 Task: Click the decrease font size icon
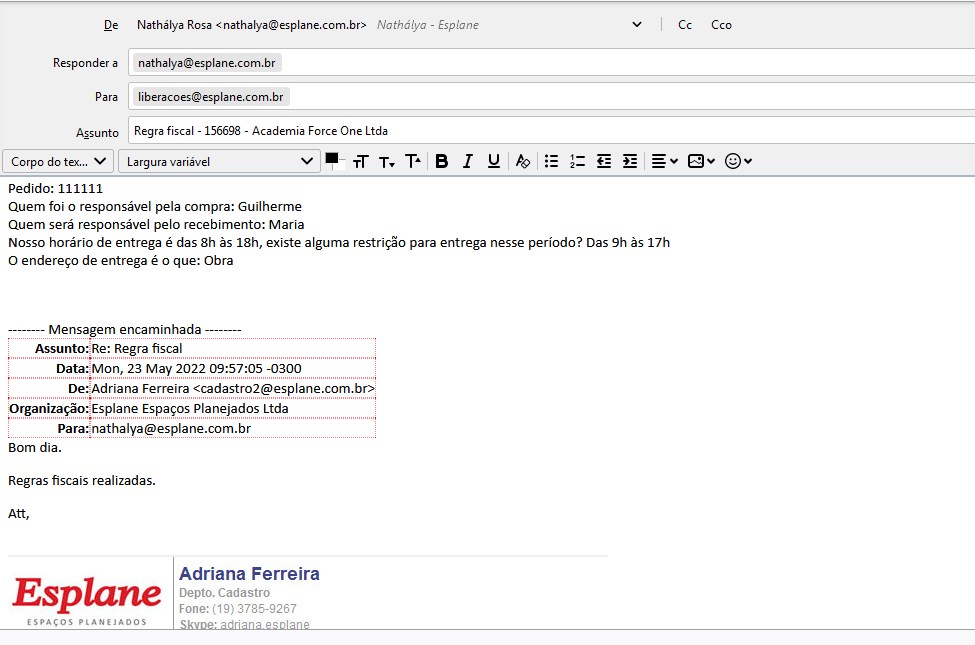click(387, 161)
